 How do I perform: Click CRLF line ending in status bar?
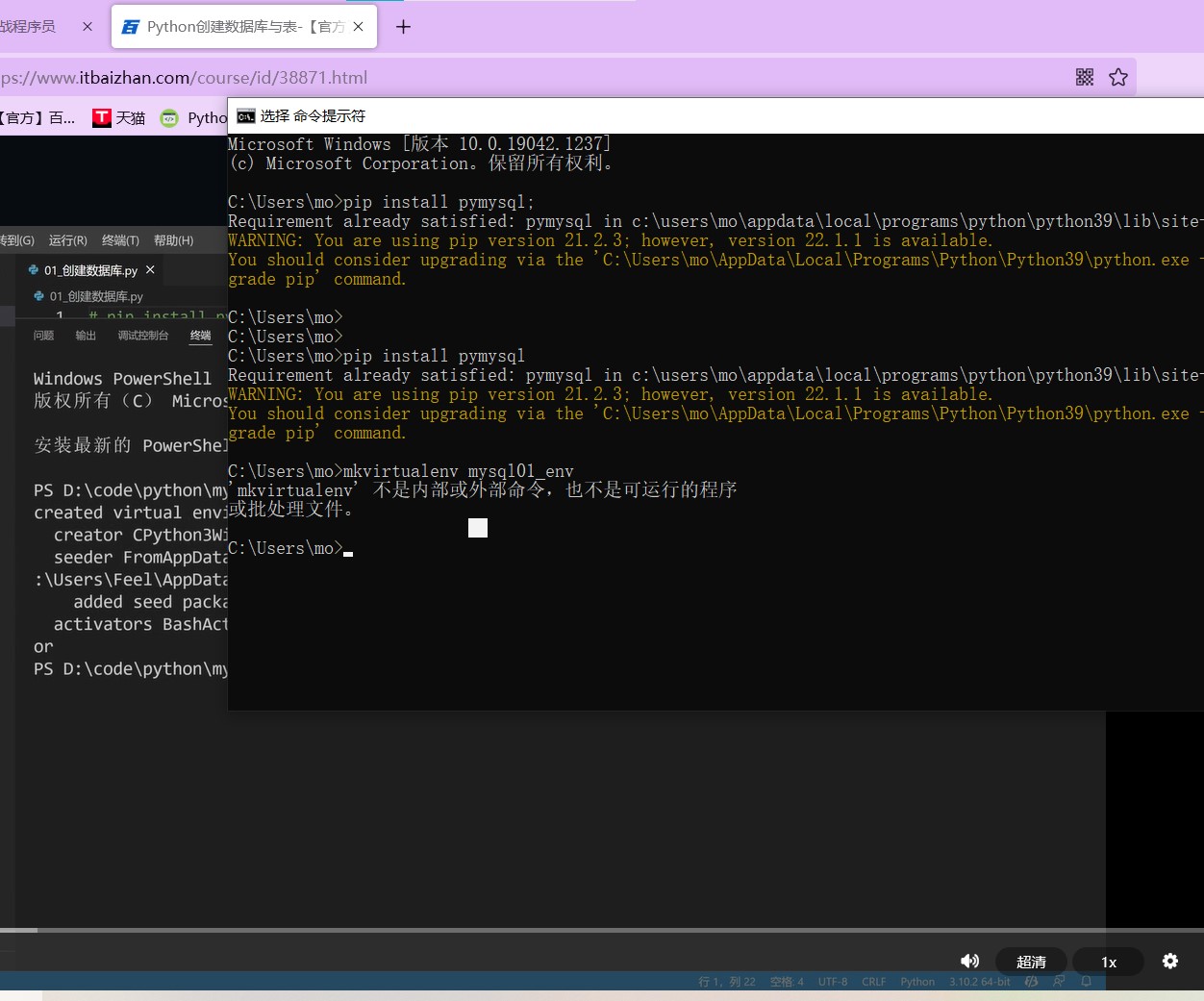tap(873, 982)
